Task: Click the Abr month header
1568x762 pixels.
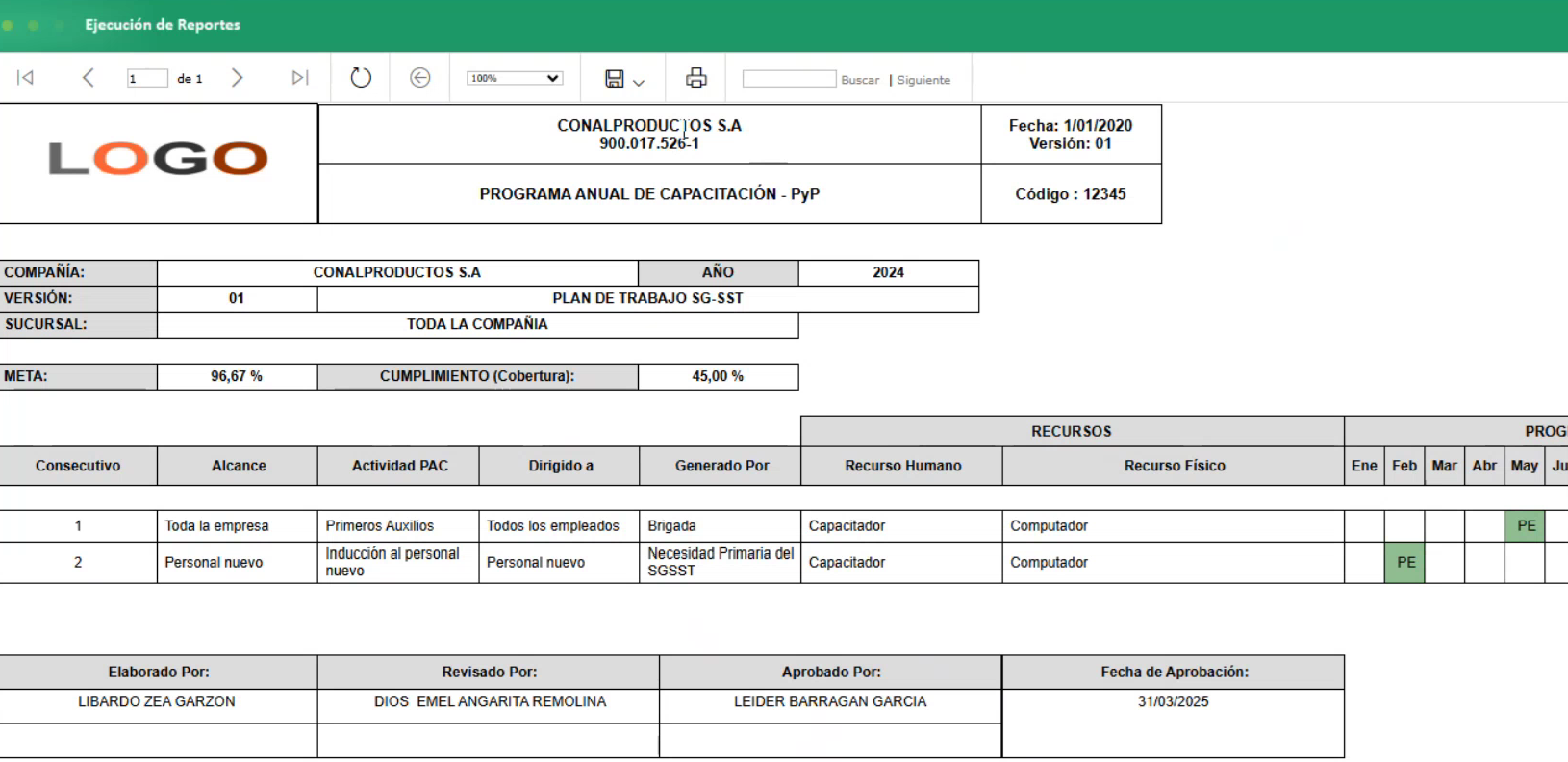Action: tap(1484, 466)
